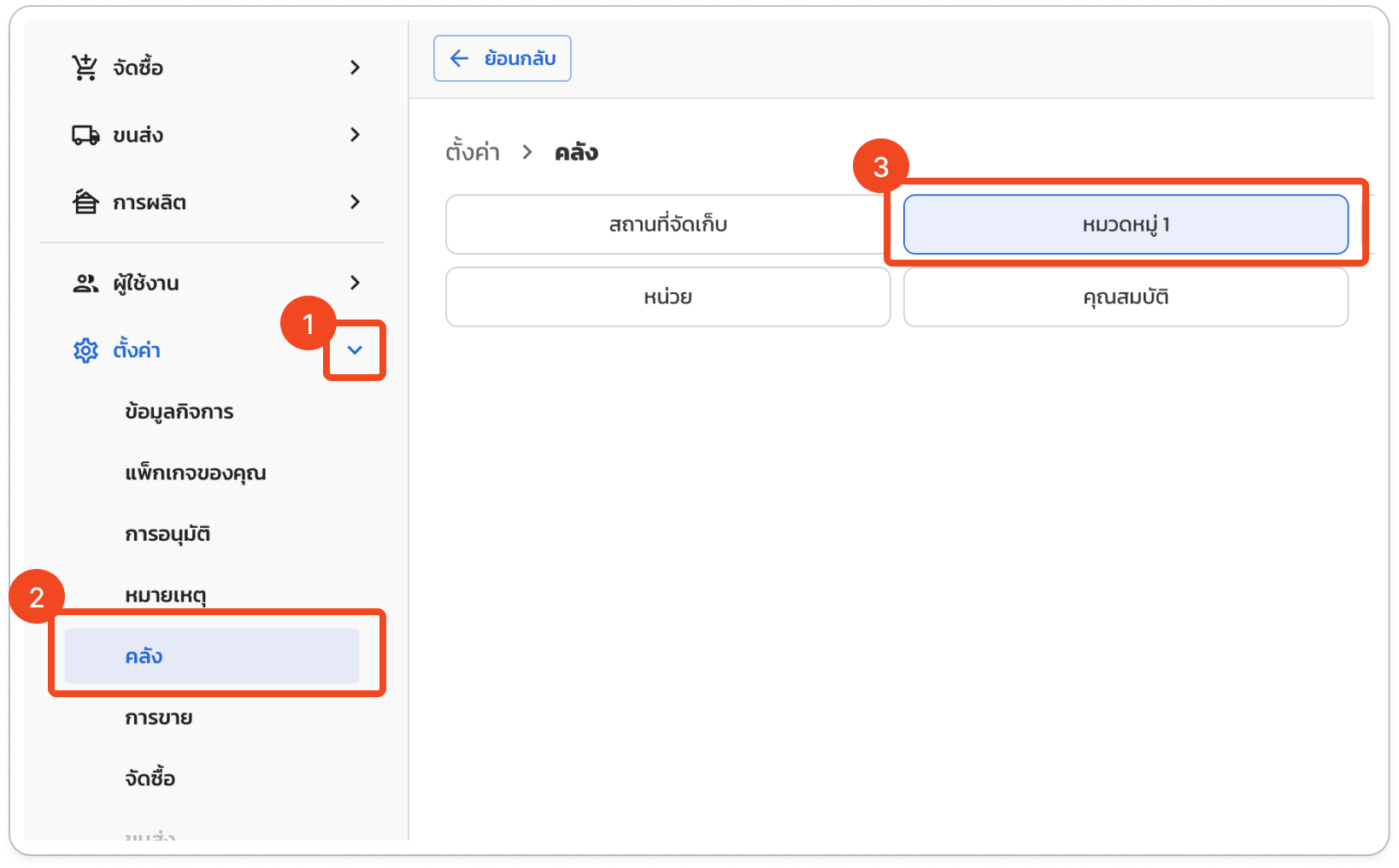Click the shopping cart icon for จัดซื้อ

pyautogui.click(x=85, y=67)
